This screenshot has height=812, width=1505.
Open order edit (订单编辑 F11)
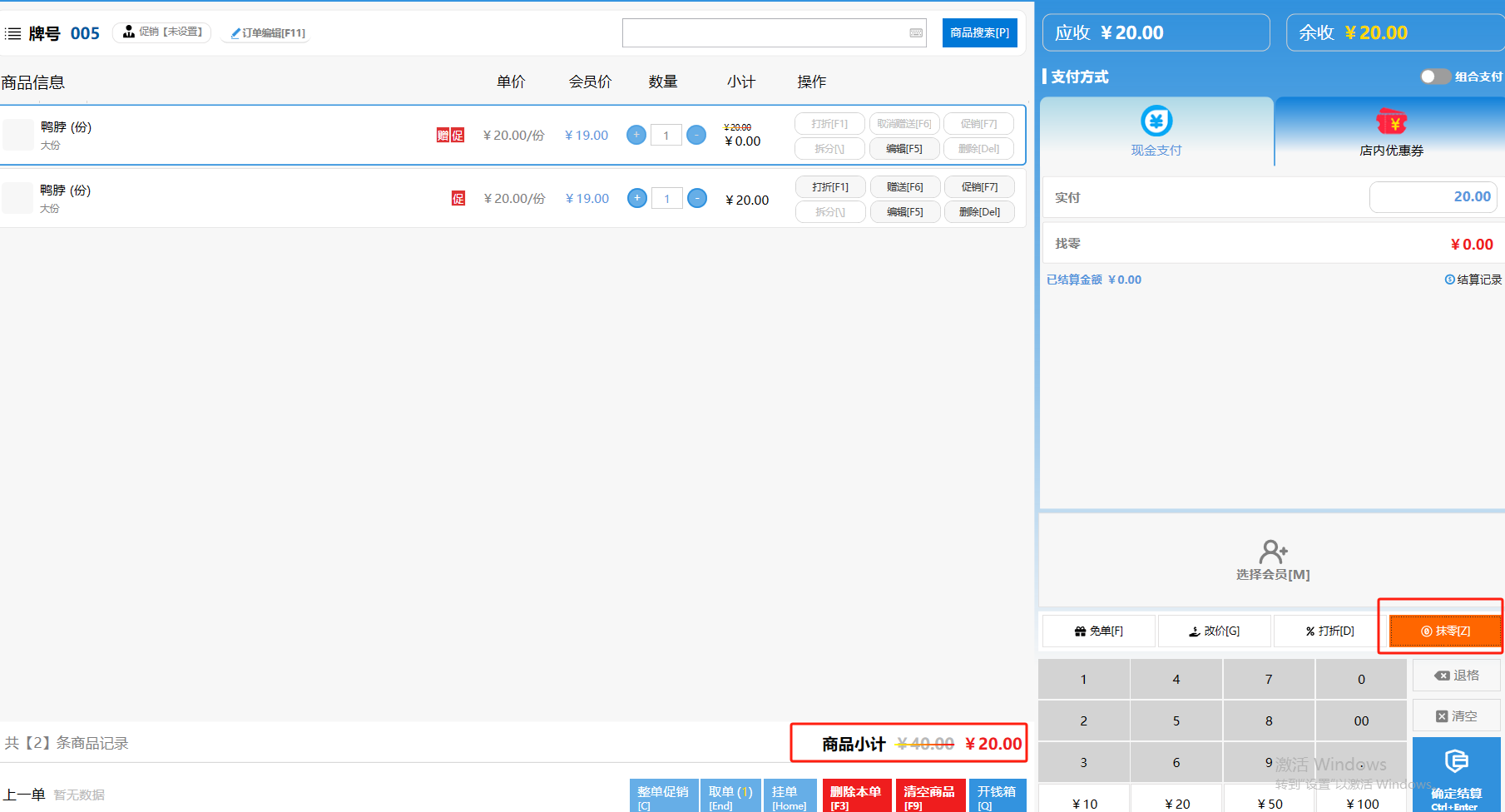point(267,33)
